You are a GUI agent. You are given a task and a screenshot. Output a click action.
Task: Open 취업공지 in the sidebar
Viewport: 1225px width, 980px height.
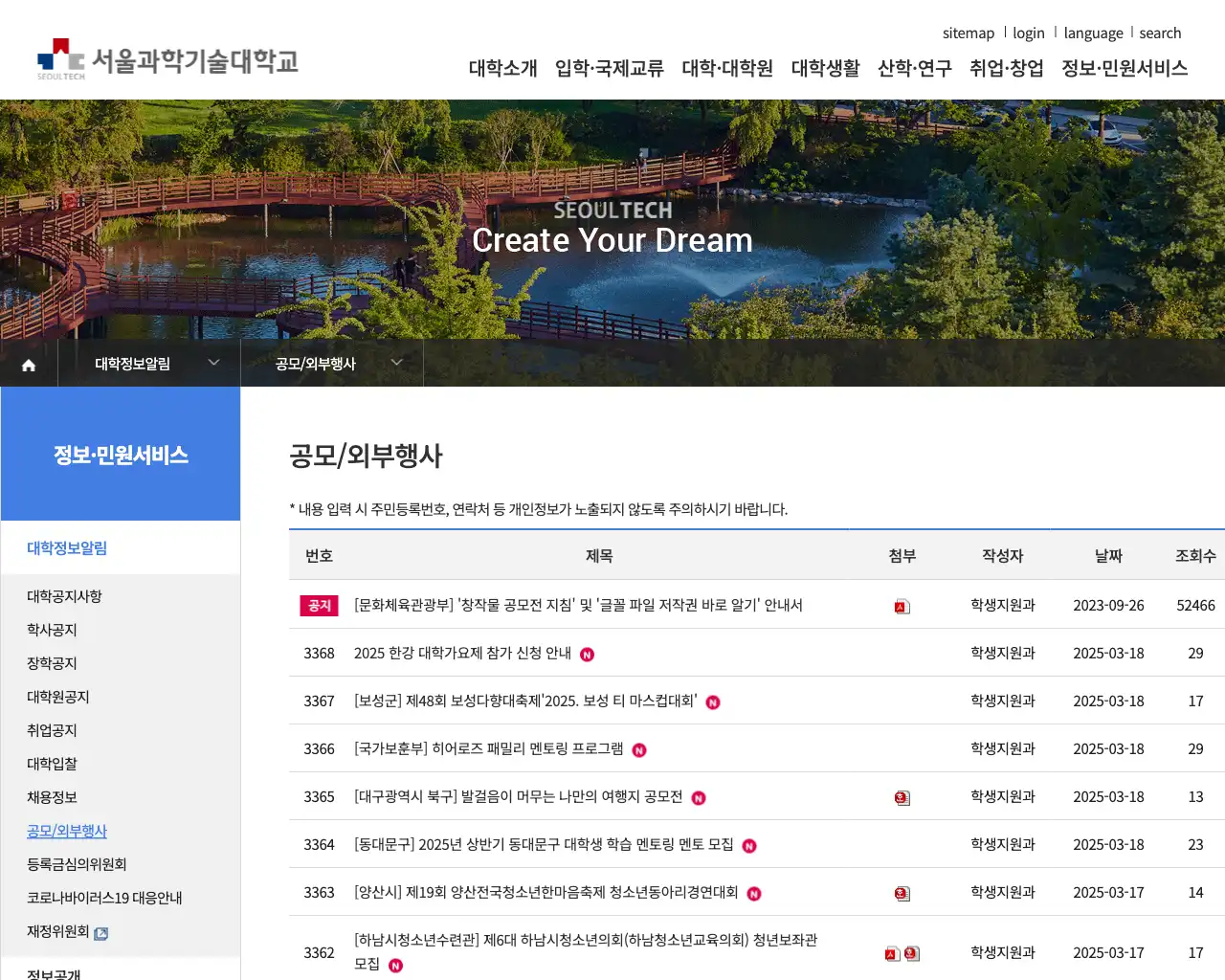(52, 730)
